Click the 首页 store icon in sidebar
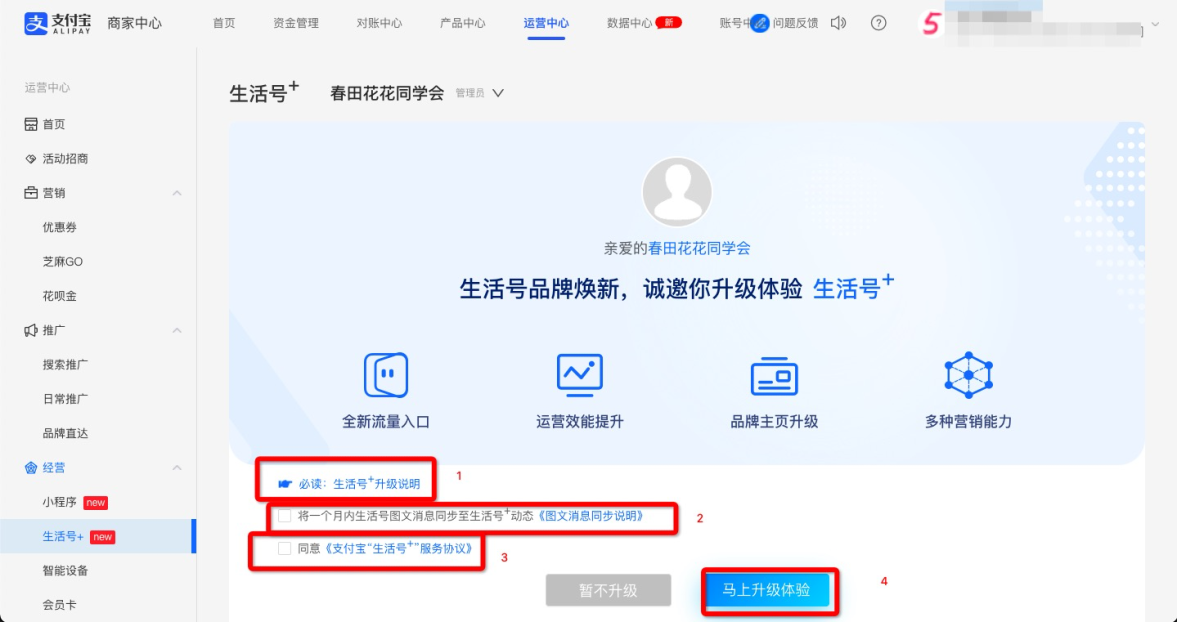This screenshot has width=1177, height=622. (x=31, y=125)
